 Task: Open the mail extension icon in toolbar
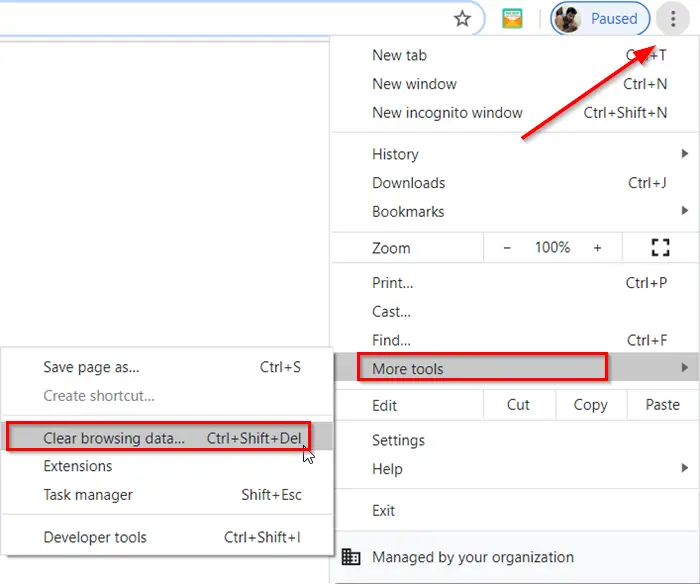click(512, 19)
